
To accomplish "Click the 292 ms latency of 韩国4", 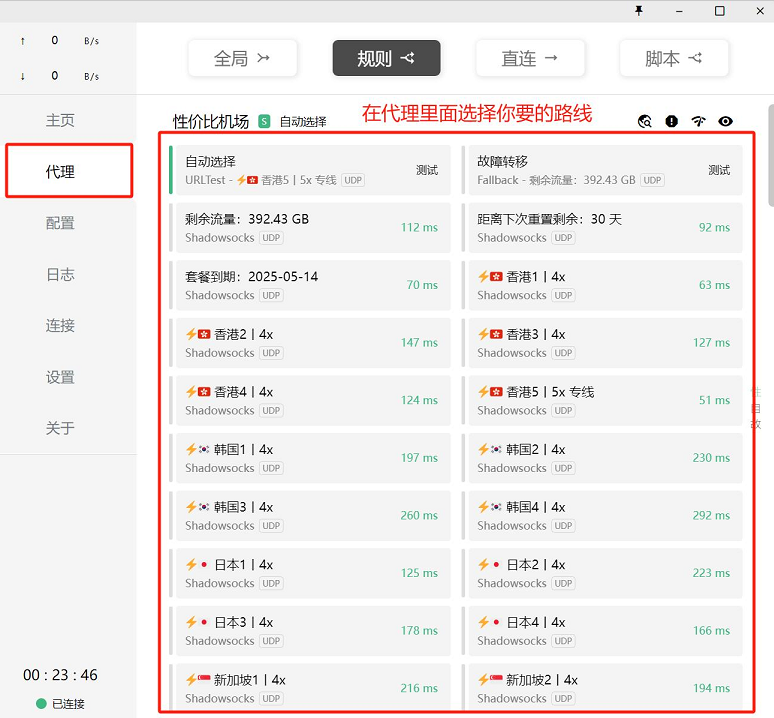I will [711, 516].
